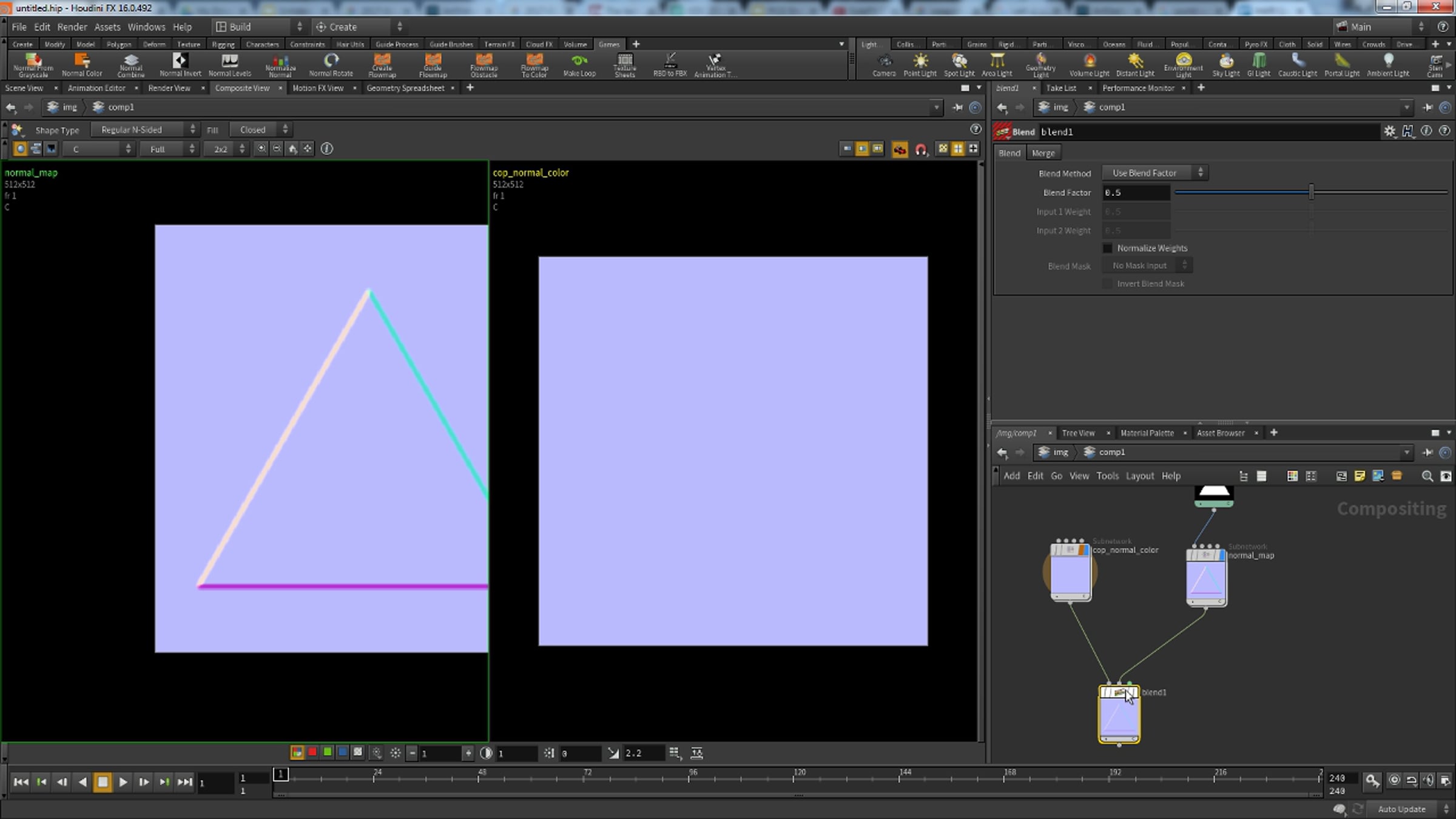Toggle the green channel display button
The image size is (1456, 819).
coord(328,752)
